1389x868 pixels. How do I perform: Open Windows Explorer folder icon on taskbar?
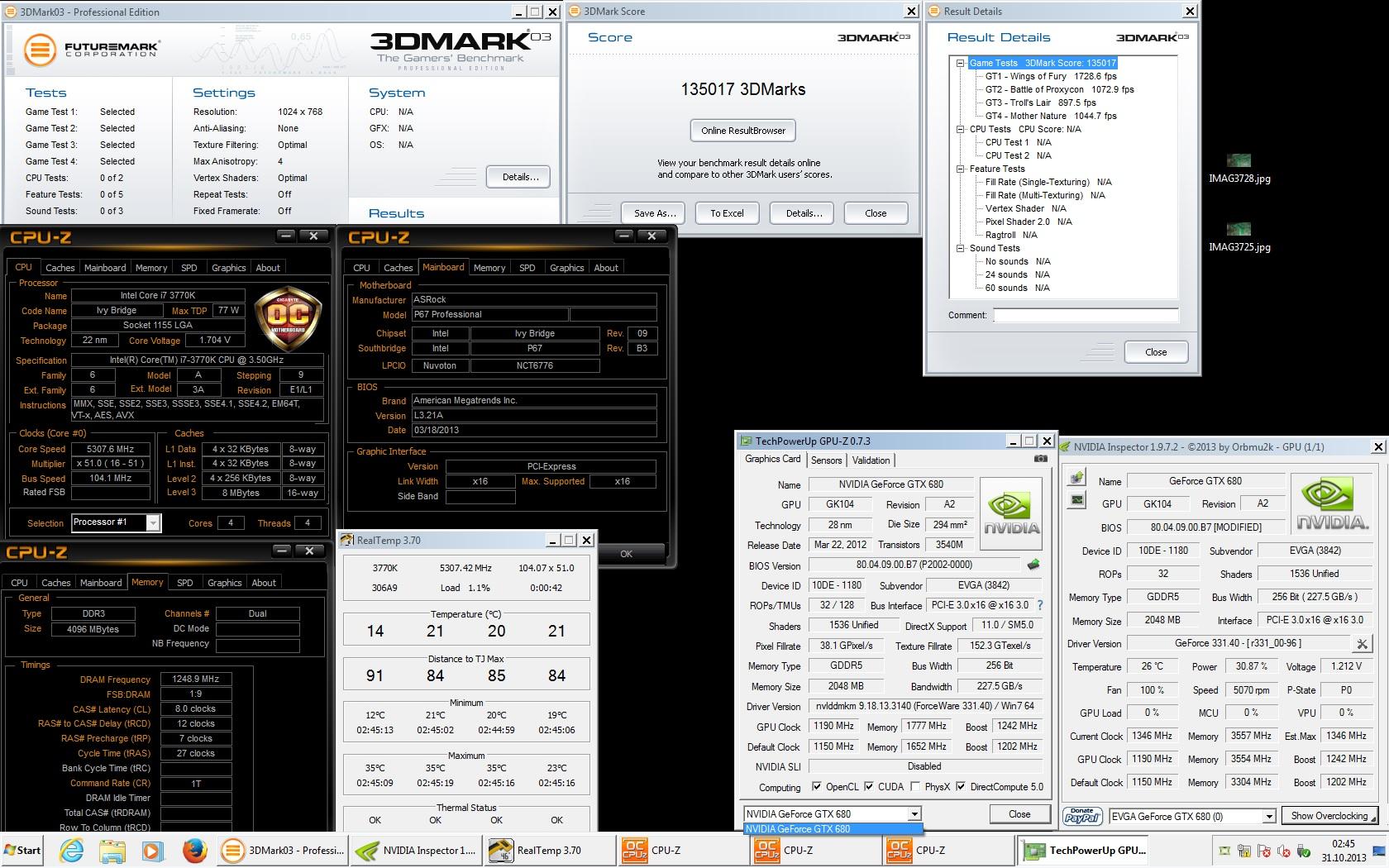tap(112, 850)
